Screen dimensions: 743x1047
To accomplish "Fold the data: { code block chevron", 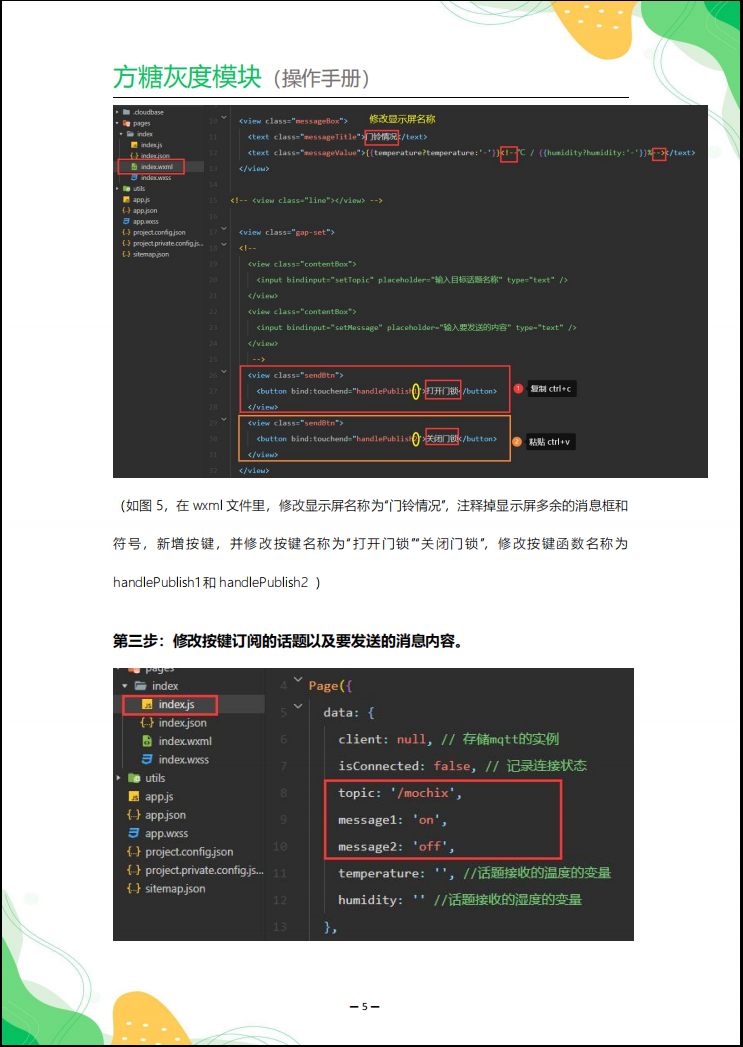I will pyautogui.click(x=298, y=706).
